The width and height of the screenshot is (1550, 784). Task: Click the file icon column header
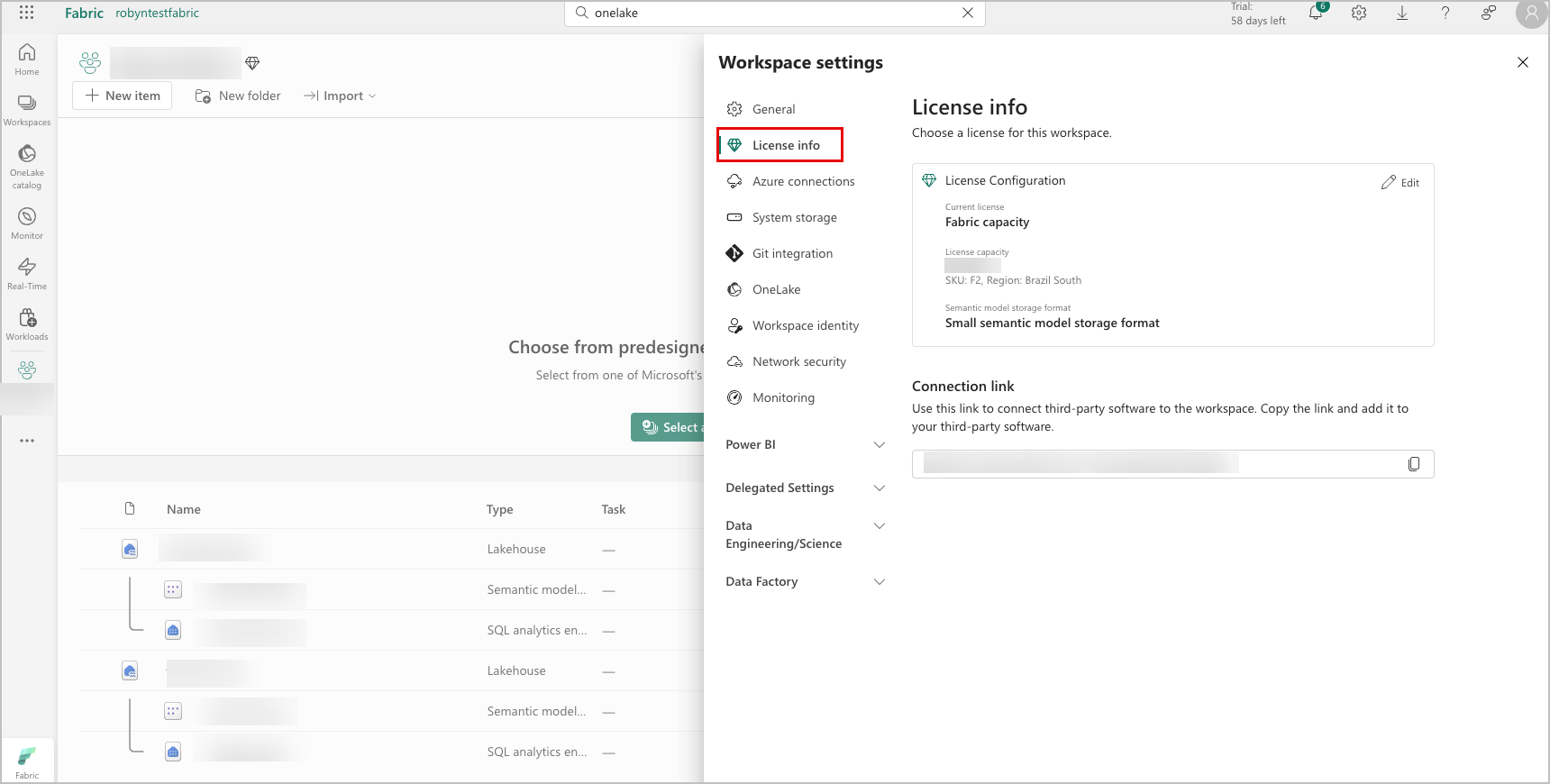(x=130, y=509)
